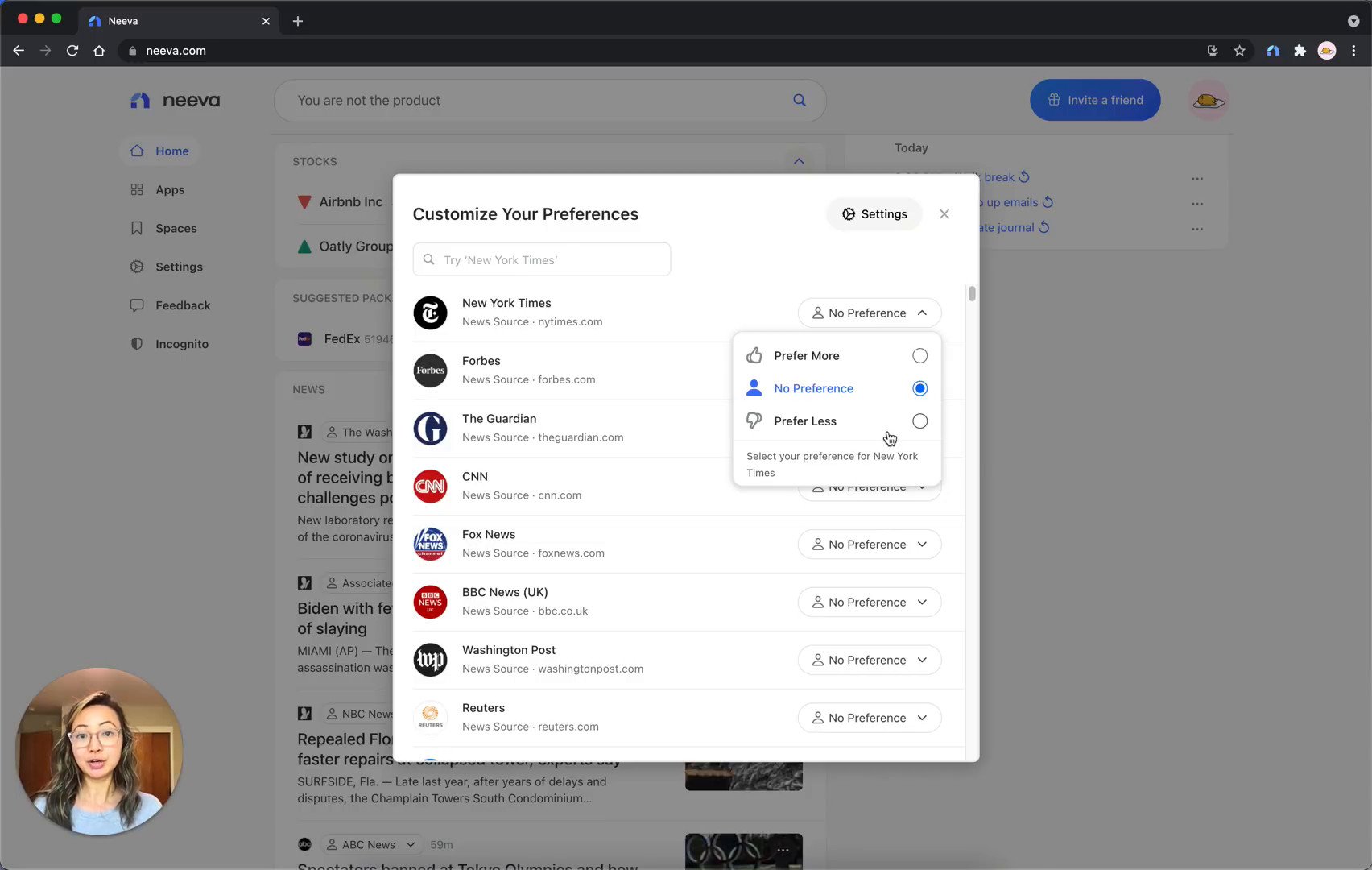The height and width of the screenshot is (870, 1372).
Task: Open the Fox News preference dropdown
Action: (870, 545)
